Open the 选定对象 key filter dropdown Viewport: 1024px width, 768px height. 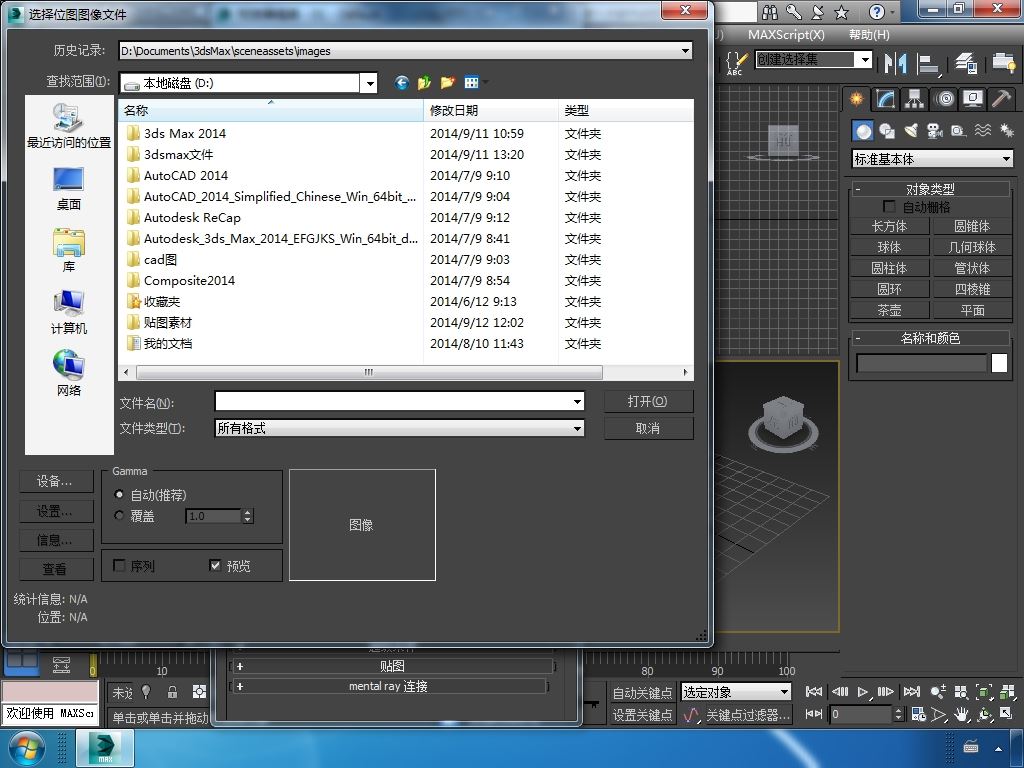[x=736, y=692]
